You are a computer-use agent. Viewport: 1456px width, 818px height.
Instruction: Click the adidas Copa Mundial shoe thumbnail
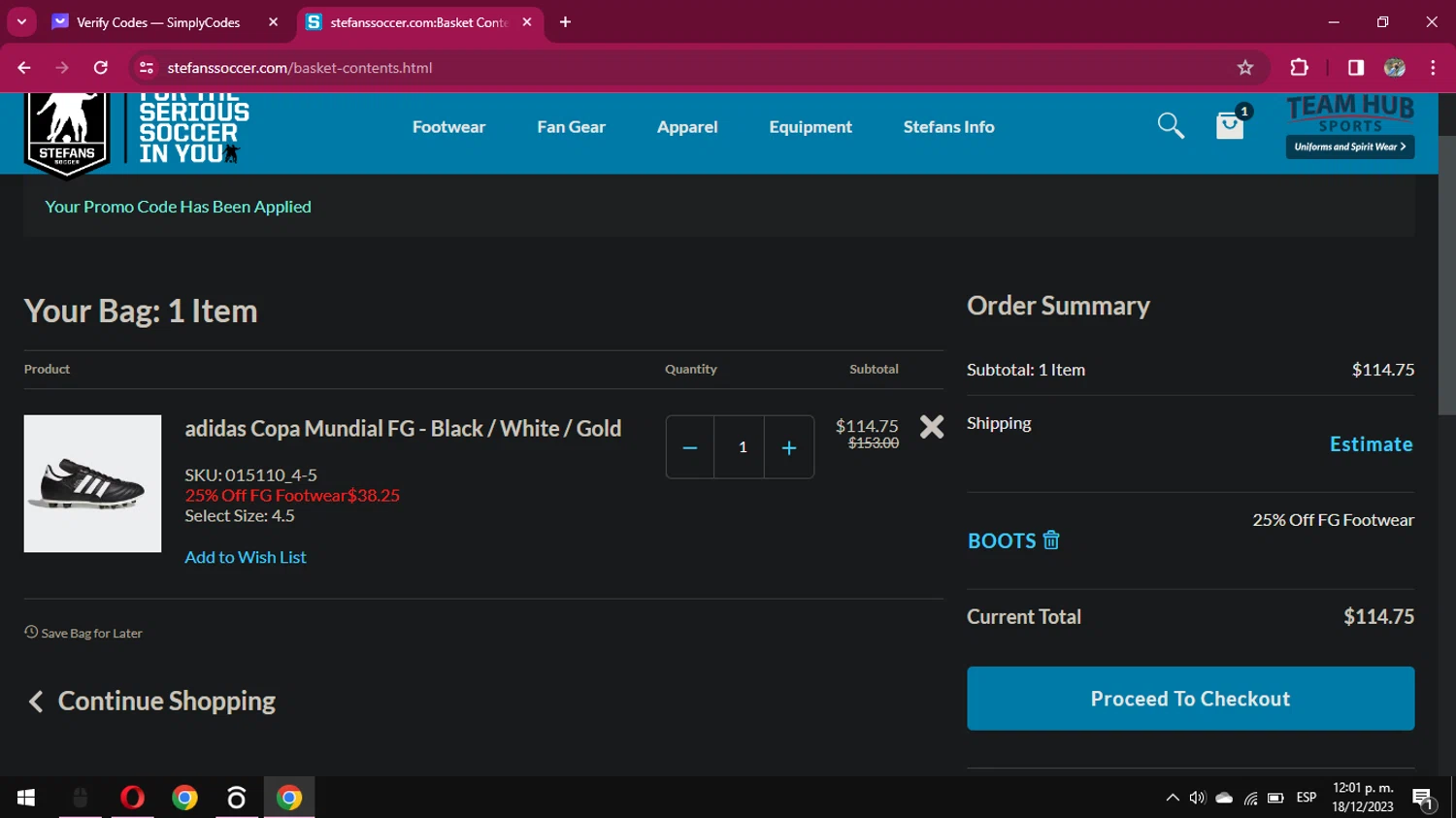point(92,483)
